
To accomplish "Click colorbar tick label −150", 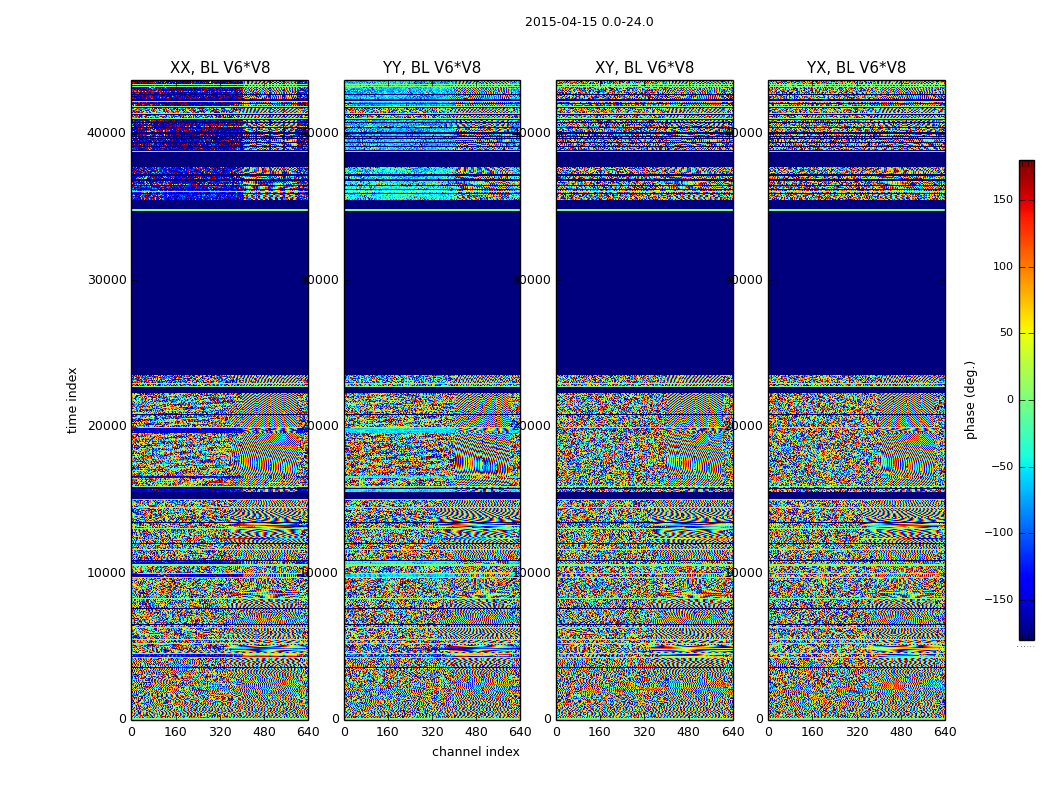I will pos(999,600).
